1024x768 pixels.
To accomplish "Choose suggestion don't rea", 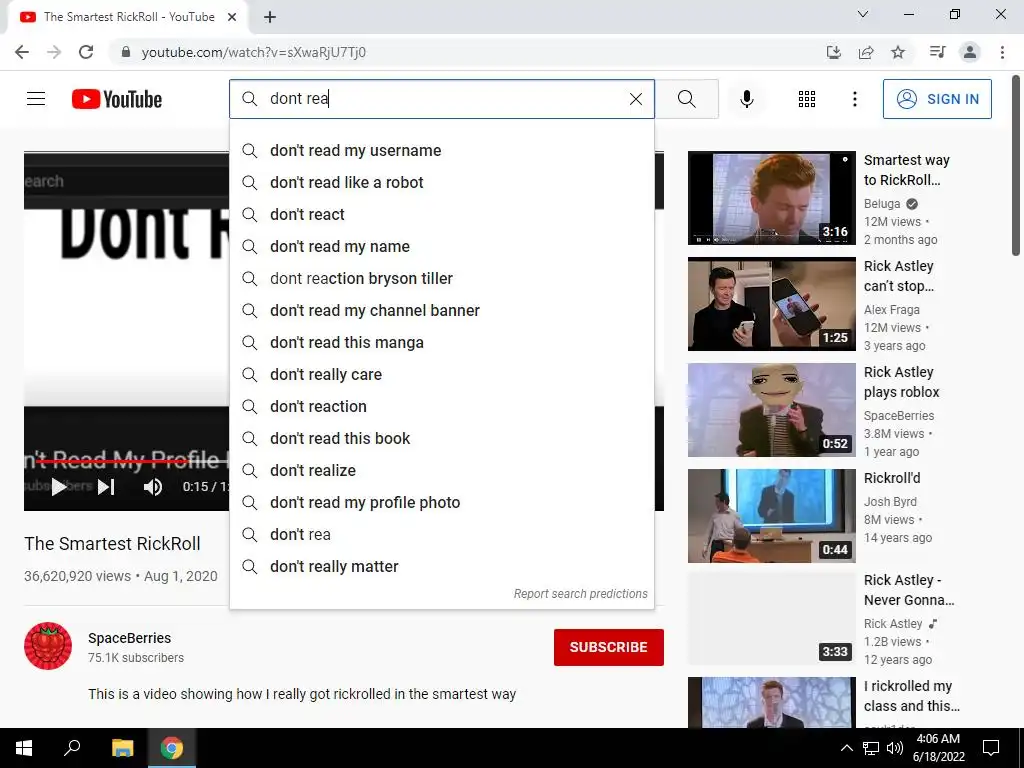I will 441,534.
